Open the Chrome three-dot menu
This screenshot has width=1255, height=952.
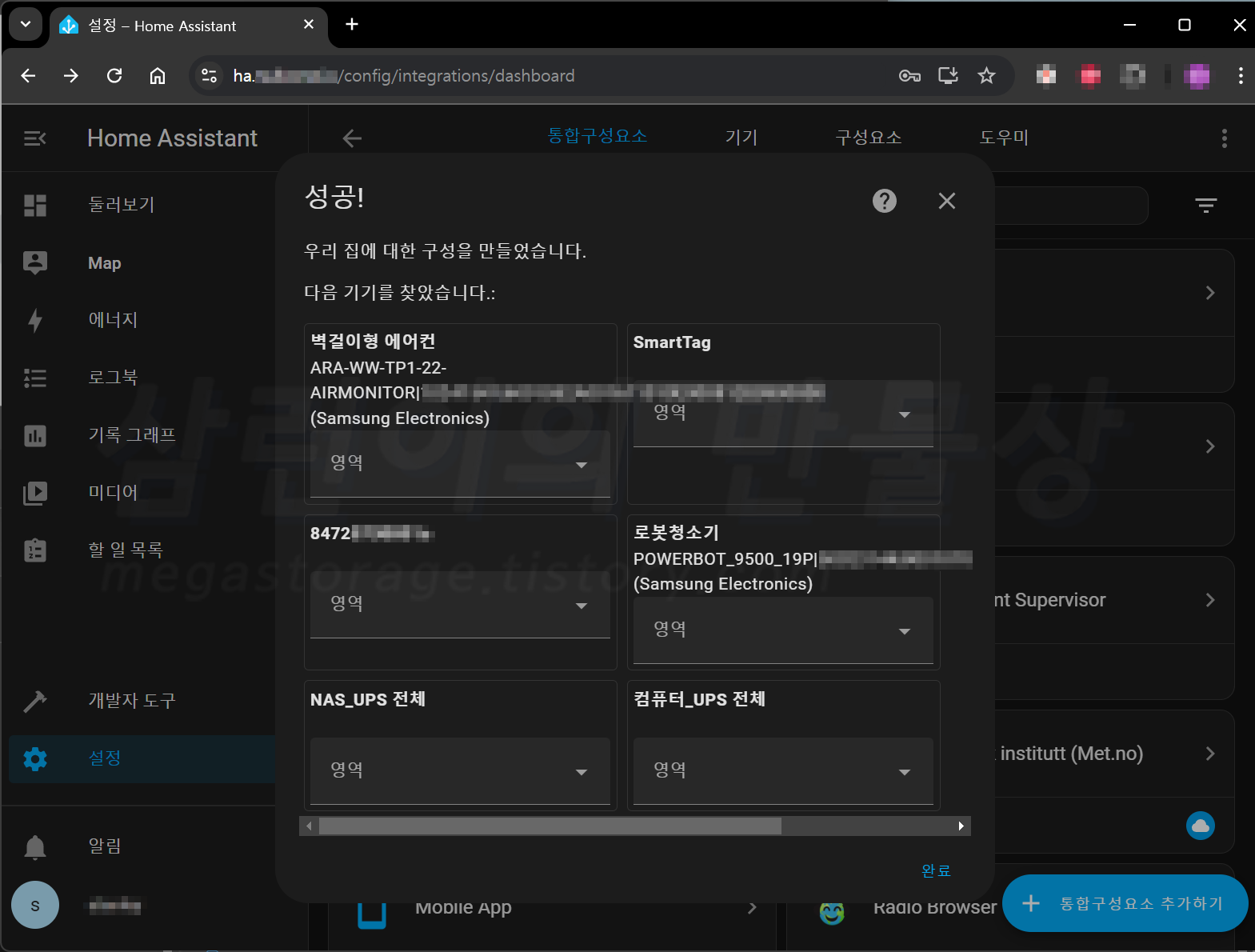pyautogui.click(x=1241, y=75)
